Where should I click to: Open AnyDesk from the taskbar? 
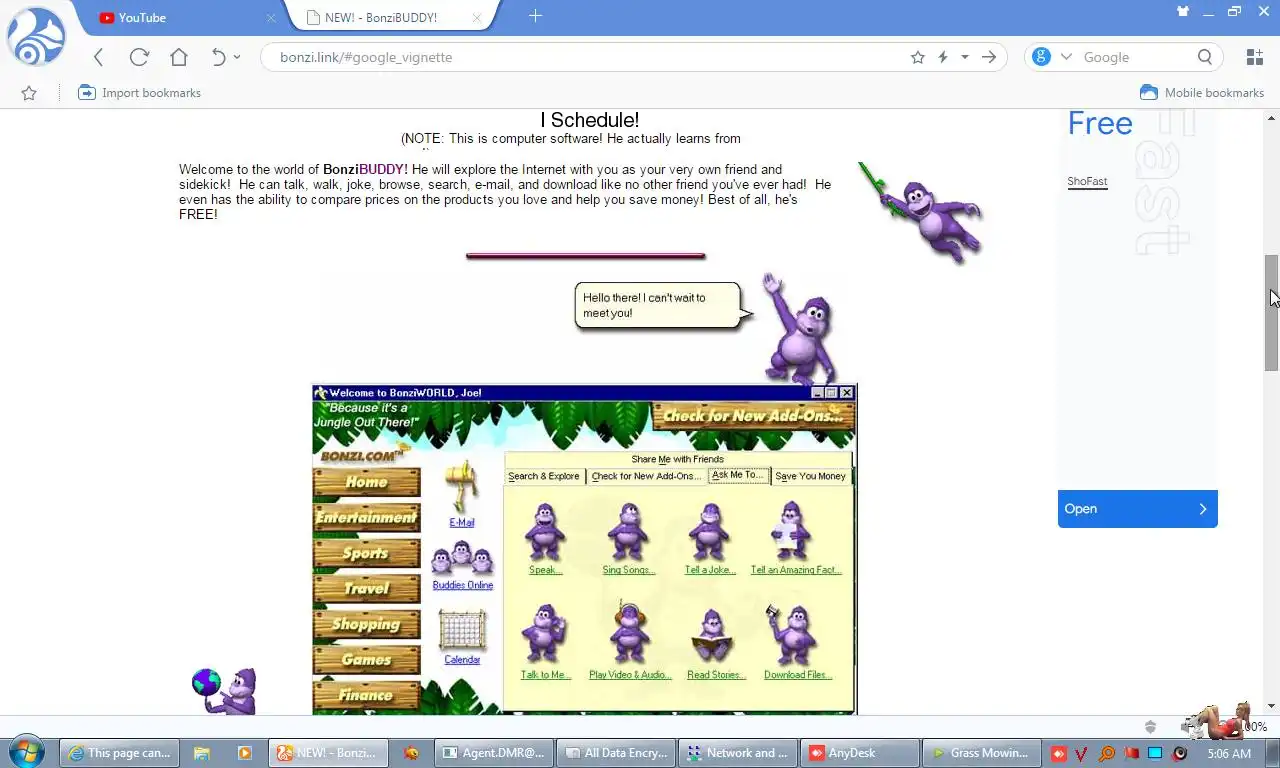coord(860,753)
